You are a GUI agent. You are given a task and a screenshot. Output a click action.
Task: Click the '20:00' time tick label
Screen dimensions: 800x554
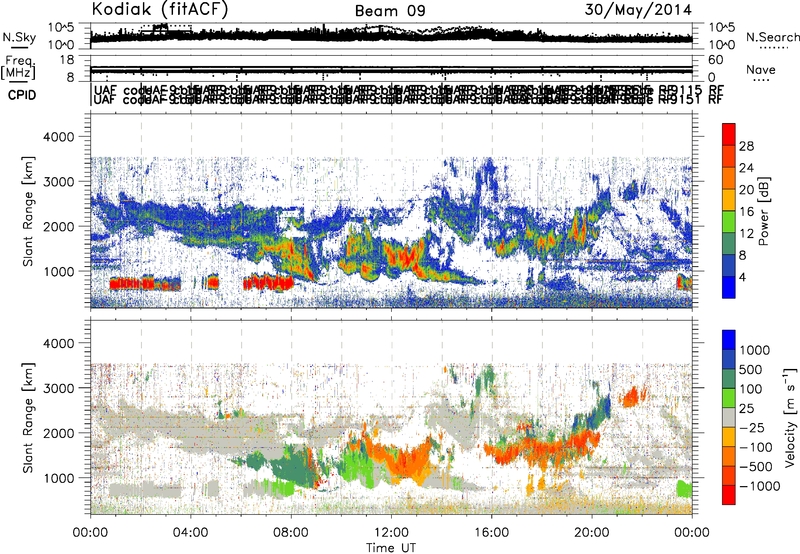(591, 533)
